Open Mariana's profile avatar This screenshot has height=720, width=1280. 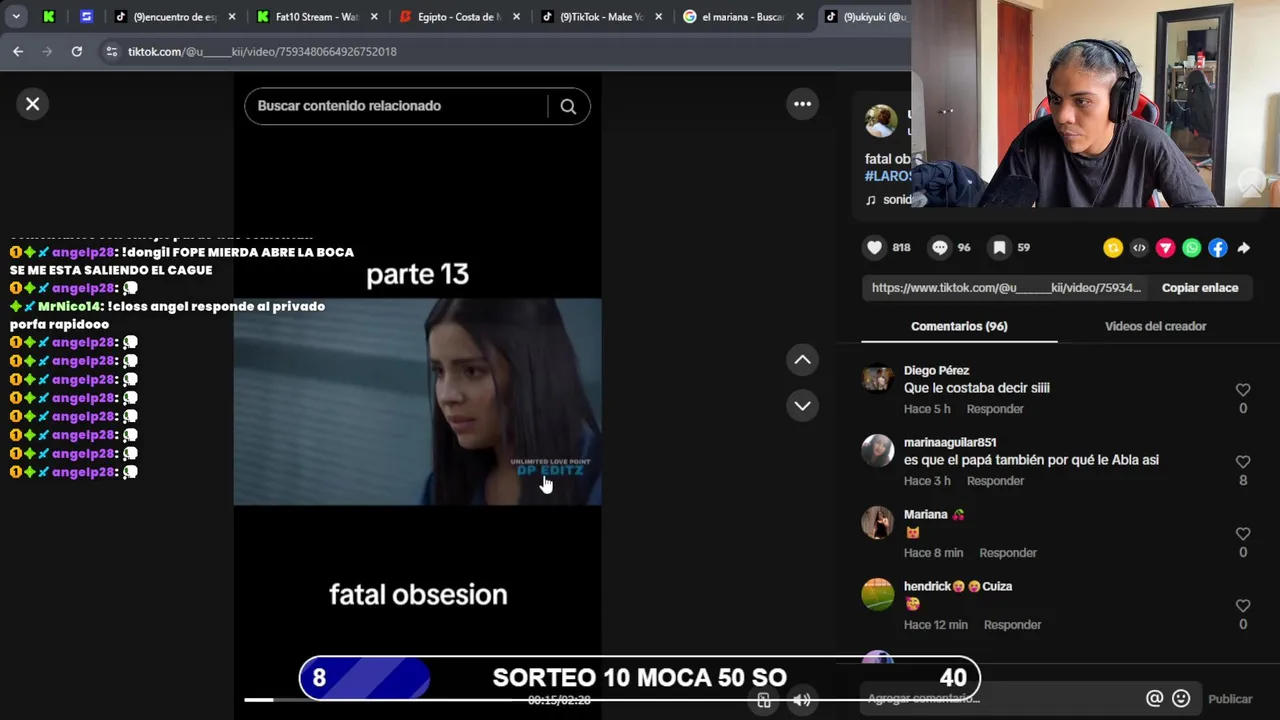[x=878, y=522]
